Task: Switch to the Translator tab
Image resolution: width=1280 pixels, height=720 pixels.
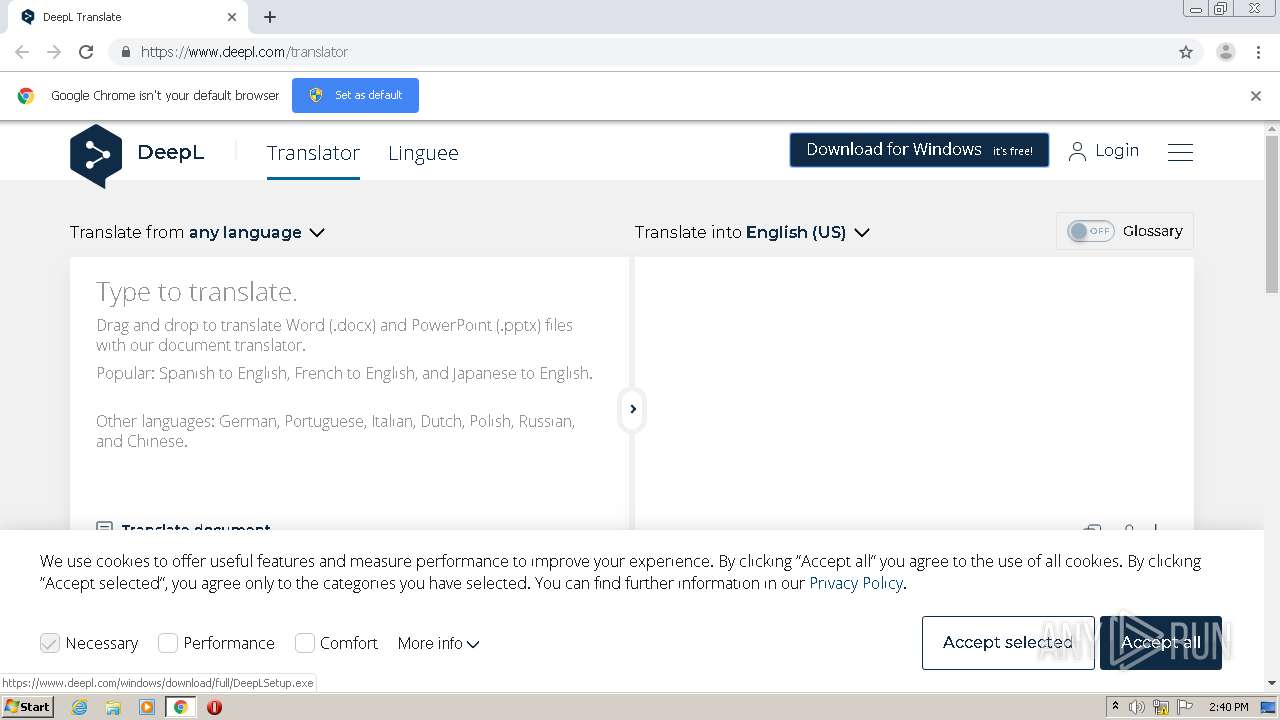Action: (313, 153)
